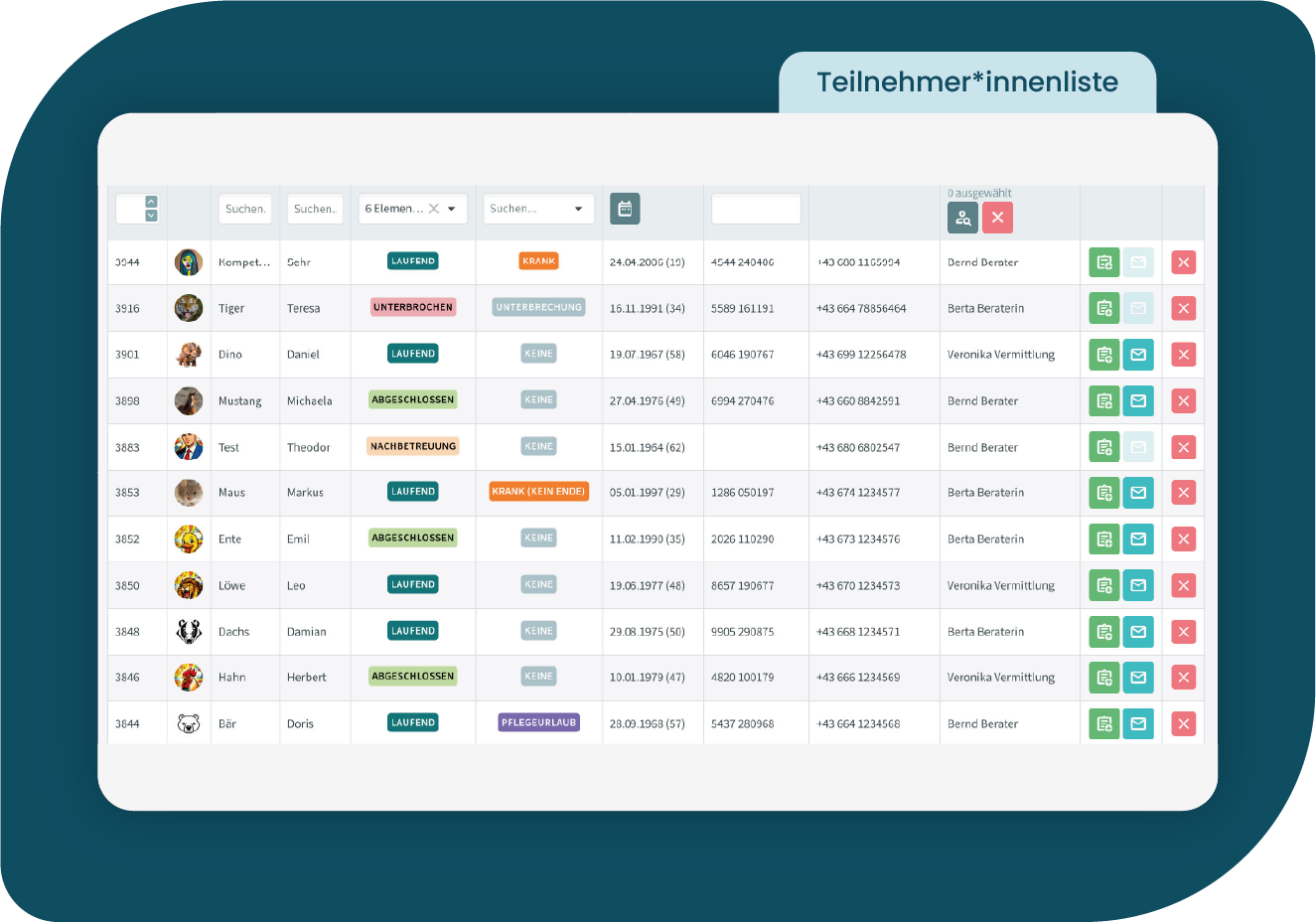Click the PFLEGEURLAUB badge for Doris
This screenshot has width=1316, height=922.
pyautogui.click(x=538, y=723)
